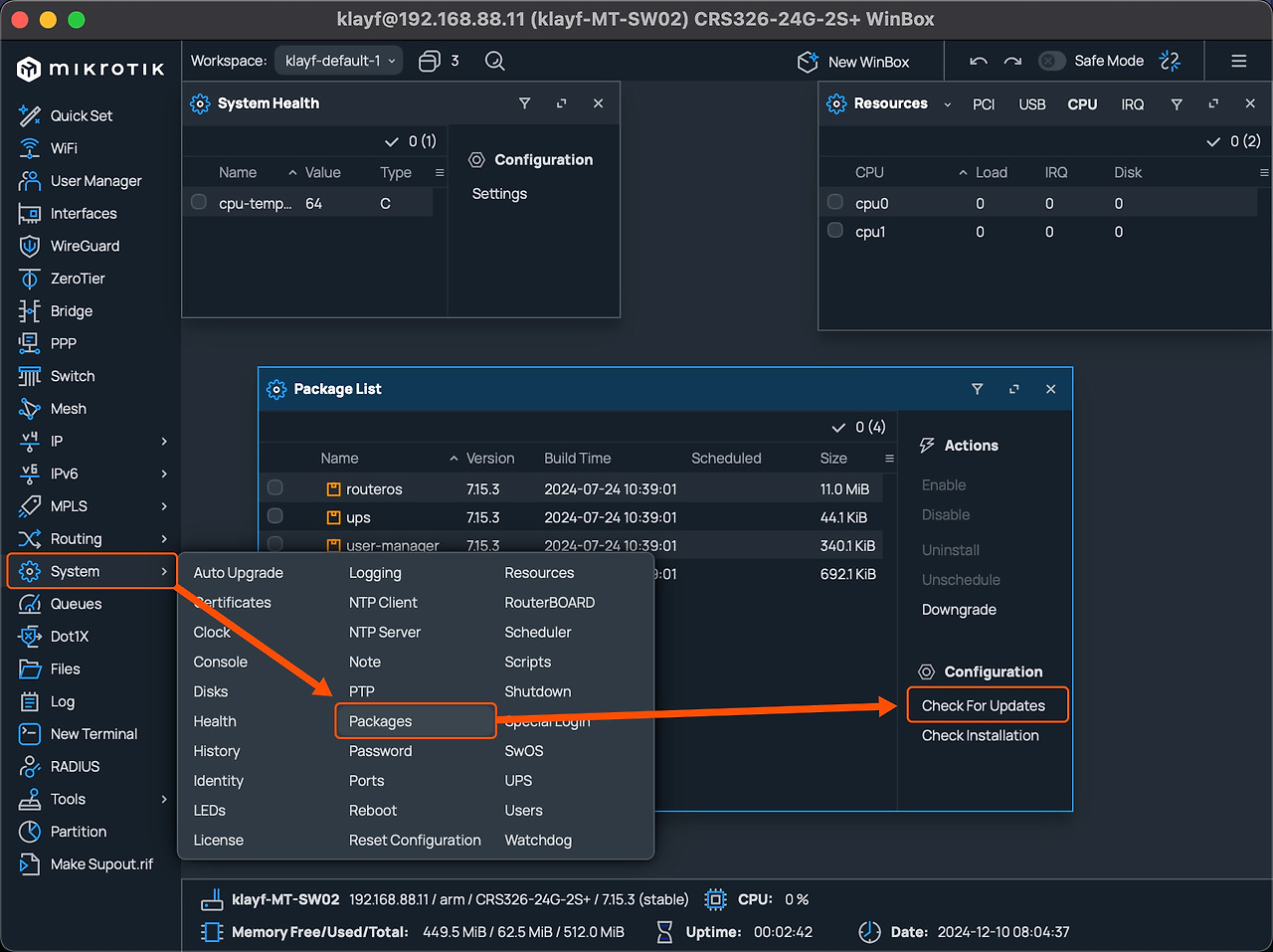The height and width of the screenshot is (952, 1273).
Task: Click the New WinBox button
Action: click(854, 62)
